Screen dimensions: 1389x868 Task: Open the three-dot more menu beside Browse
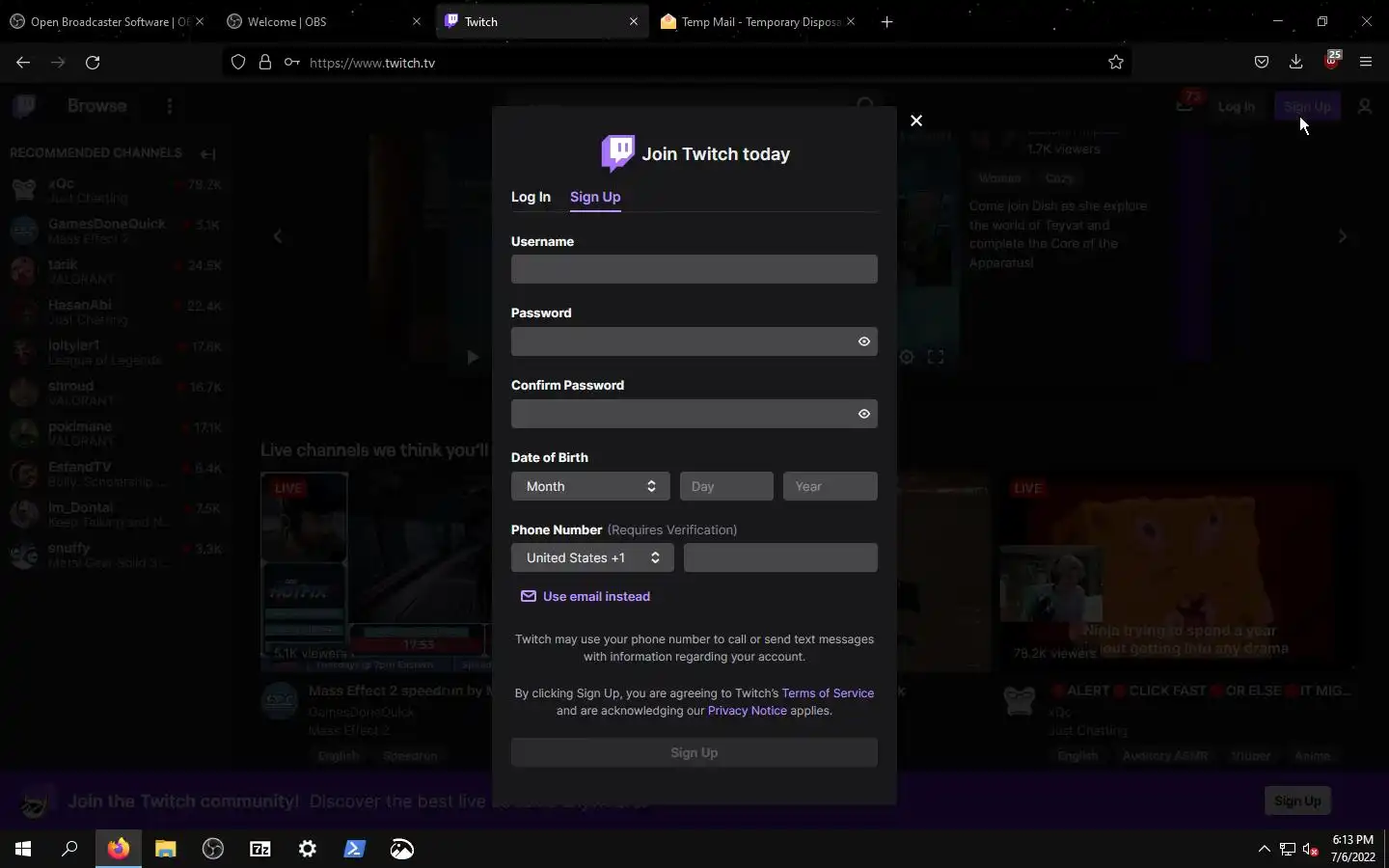(170, 106)
